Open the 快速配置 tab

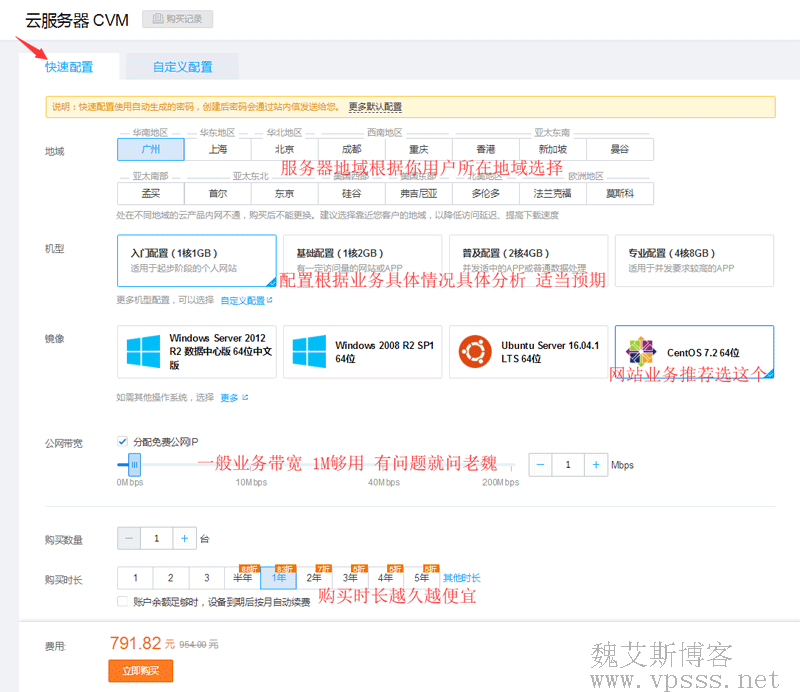point(69,67)
